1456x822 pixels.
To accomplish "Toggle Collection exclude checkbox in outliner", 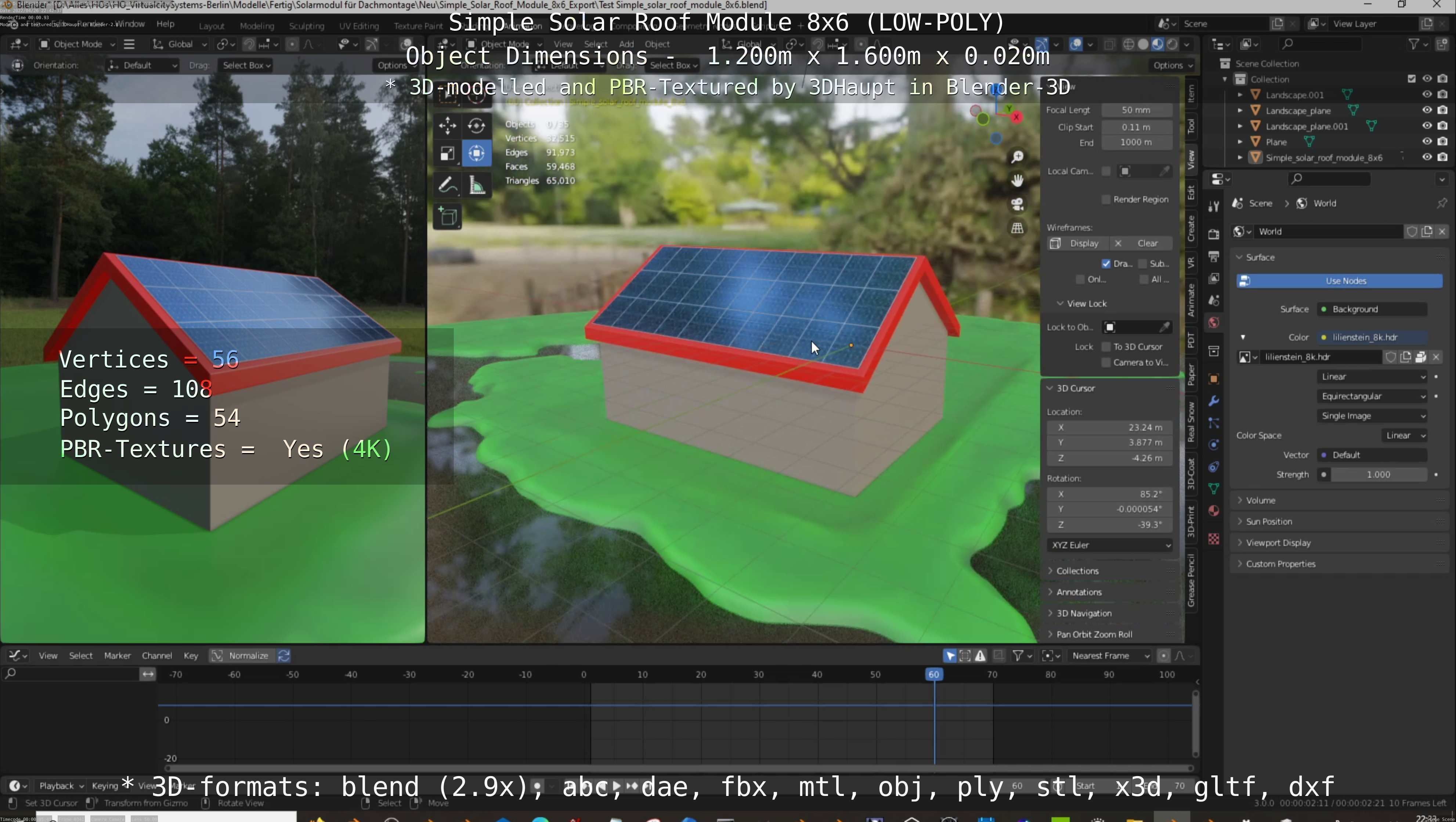I will (1411, 79).
